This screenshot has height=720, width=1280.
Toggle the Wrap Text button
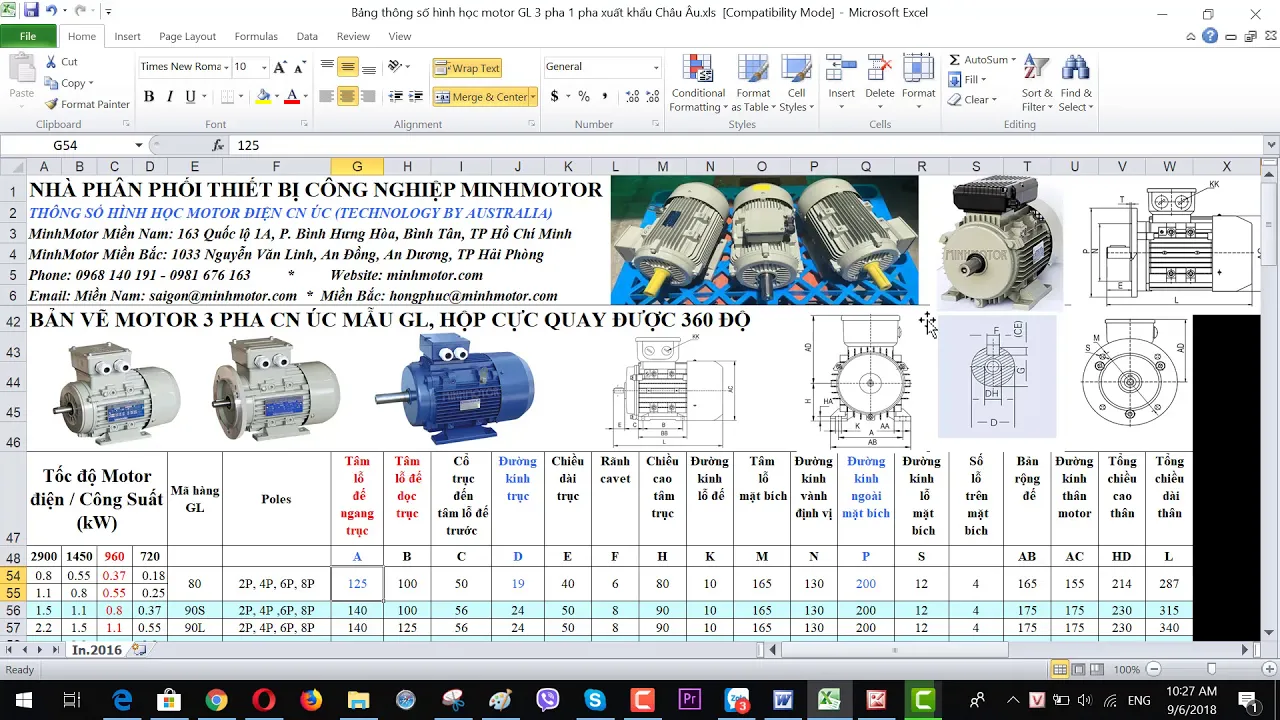(467, 68)
